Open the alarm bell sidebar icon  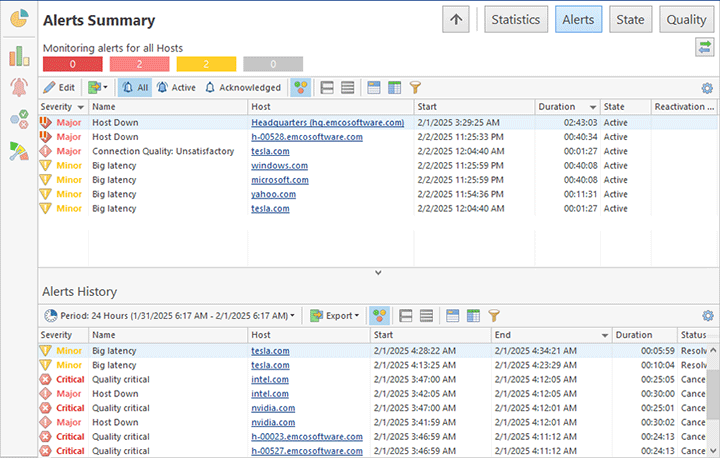[x=18, y=87]
